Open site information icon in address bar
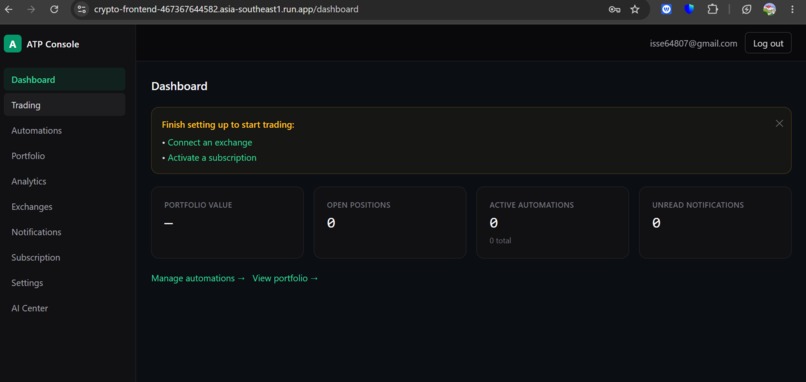 pos(81,9)
